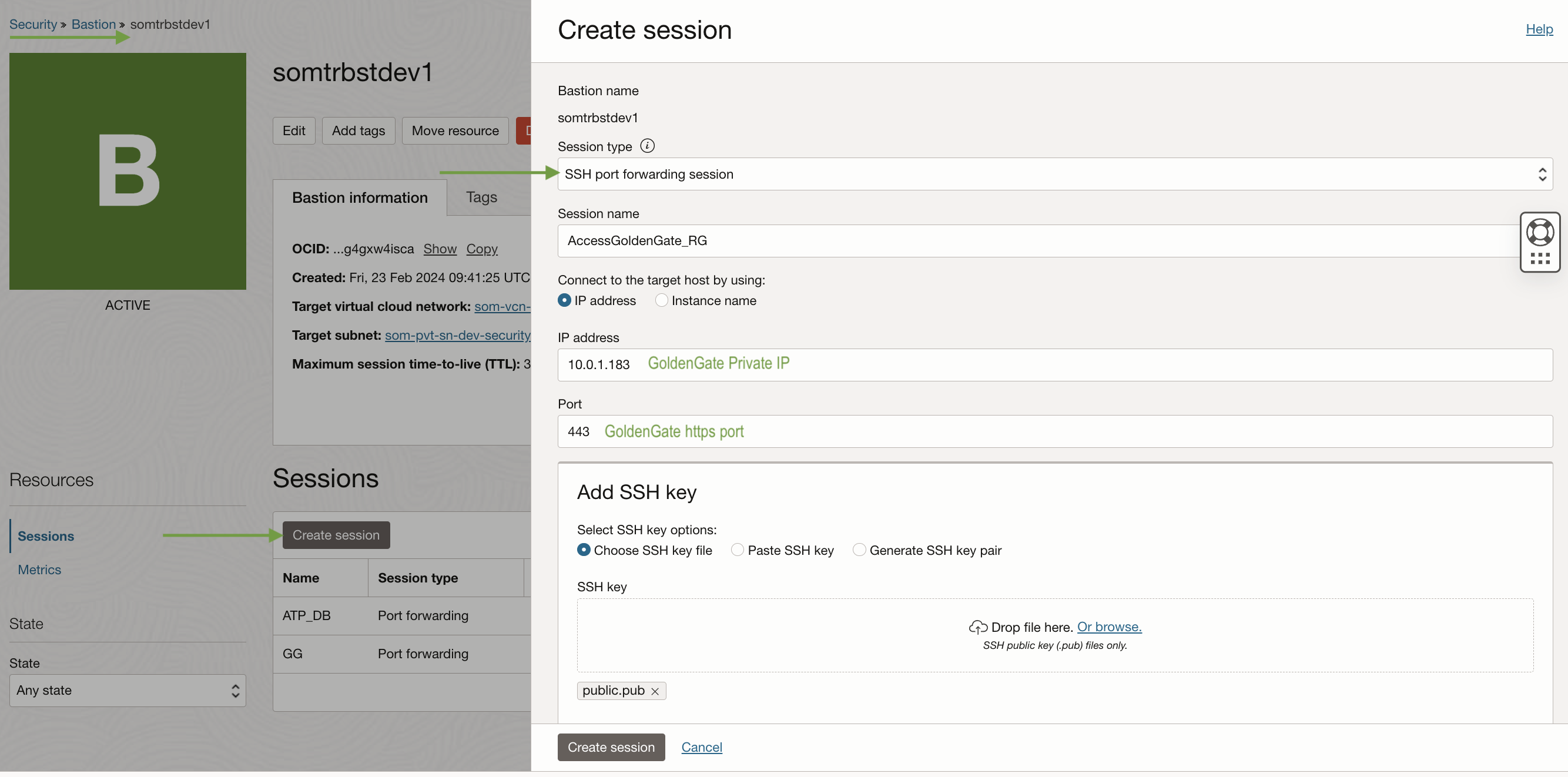Click into the Session name field
This screenshot has height=777, width=1568.
coord(1035,240)
